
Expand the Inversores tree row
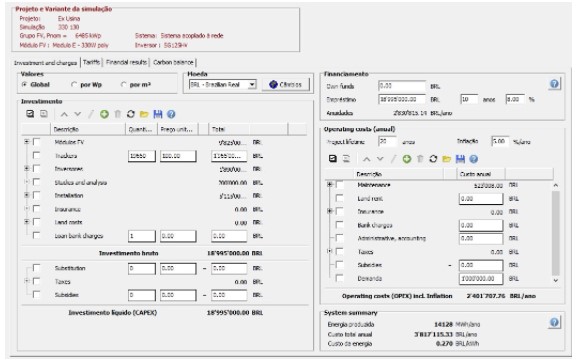point(27,169)
